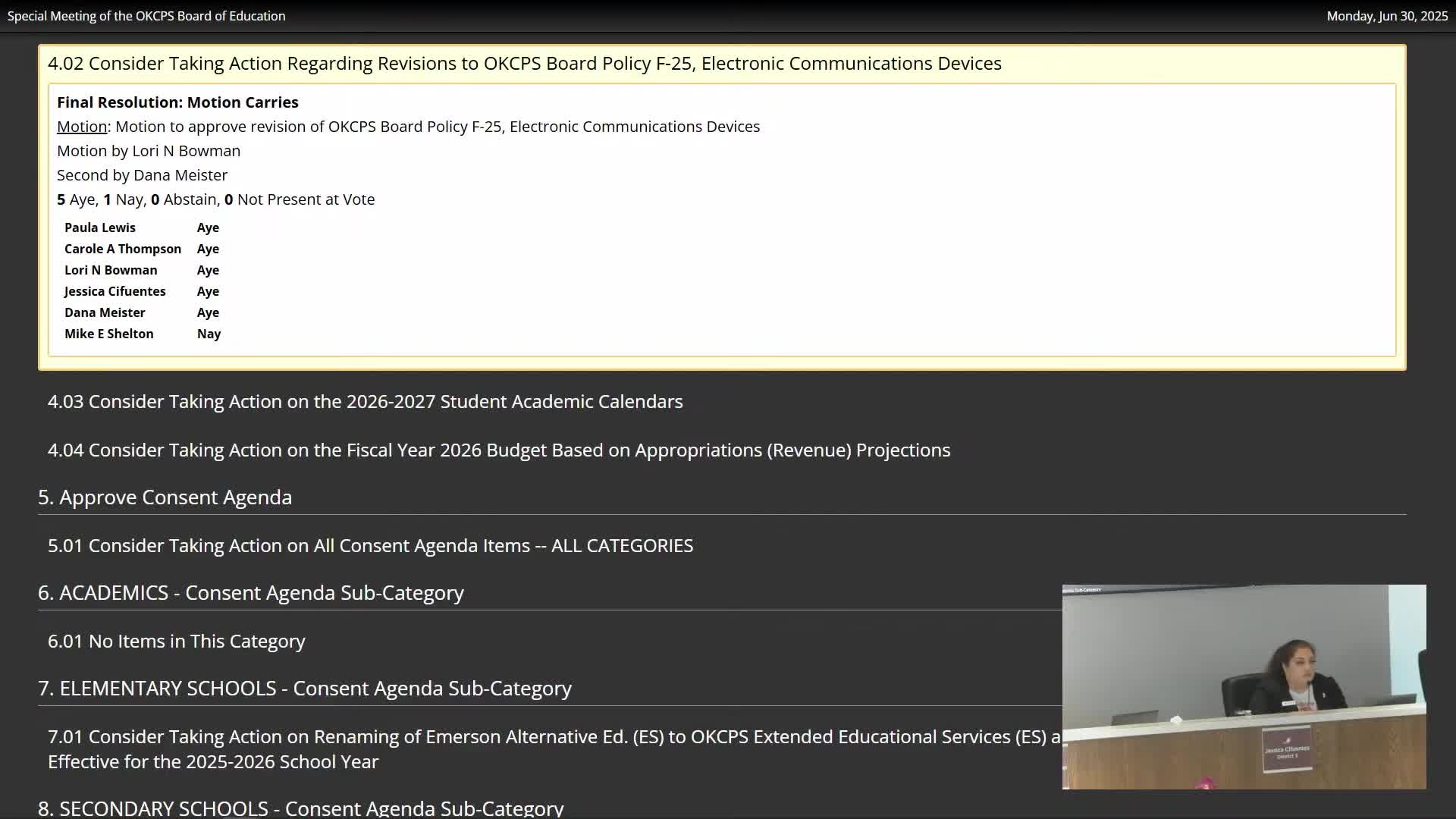Open agenda item 4.03 Student Academic Calendars
1456x819 pixels.
click(365, 401)
